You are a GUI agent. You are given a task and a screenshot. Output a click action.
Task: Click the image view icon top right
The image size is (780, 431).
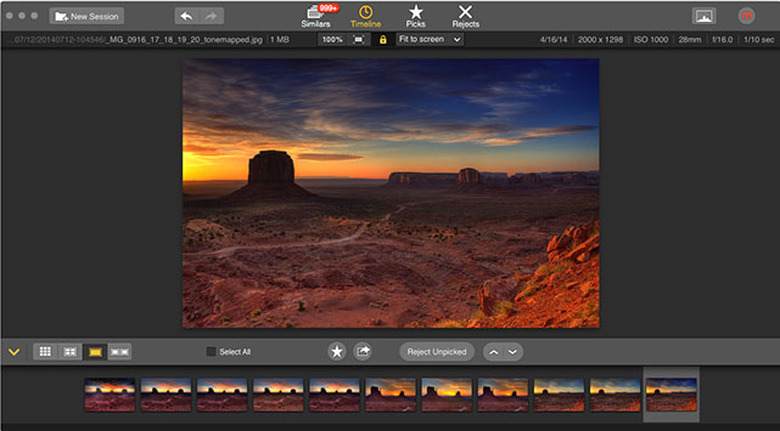[704, 16]
